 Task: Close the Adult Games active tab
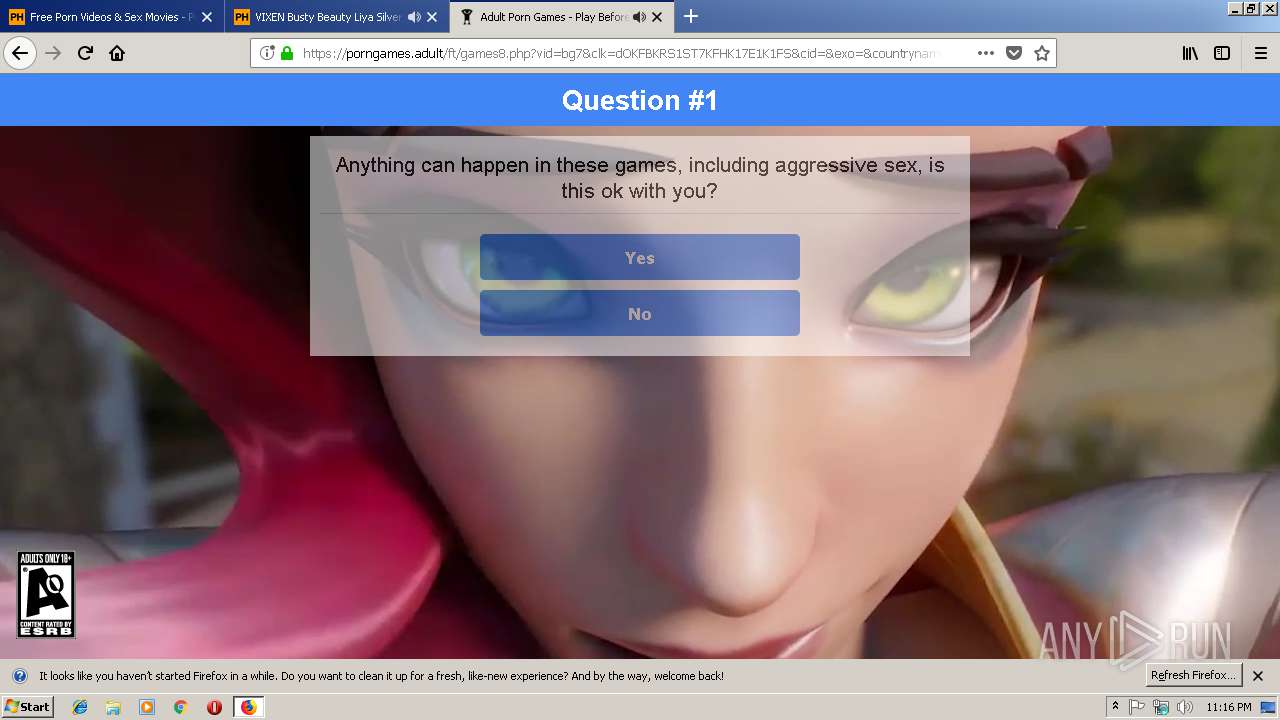click(x=657, y=17)
